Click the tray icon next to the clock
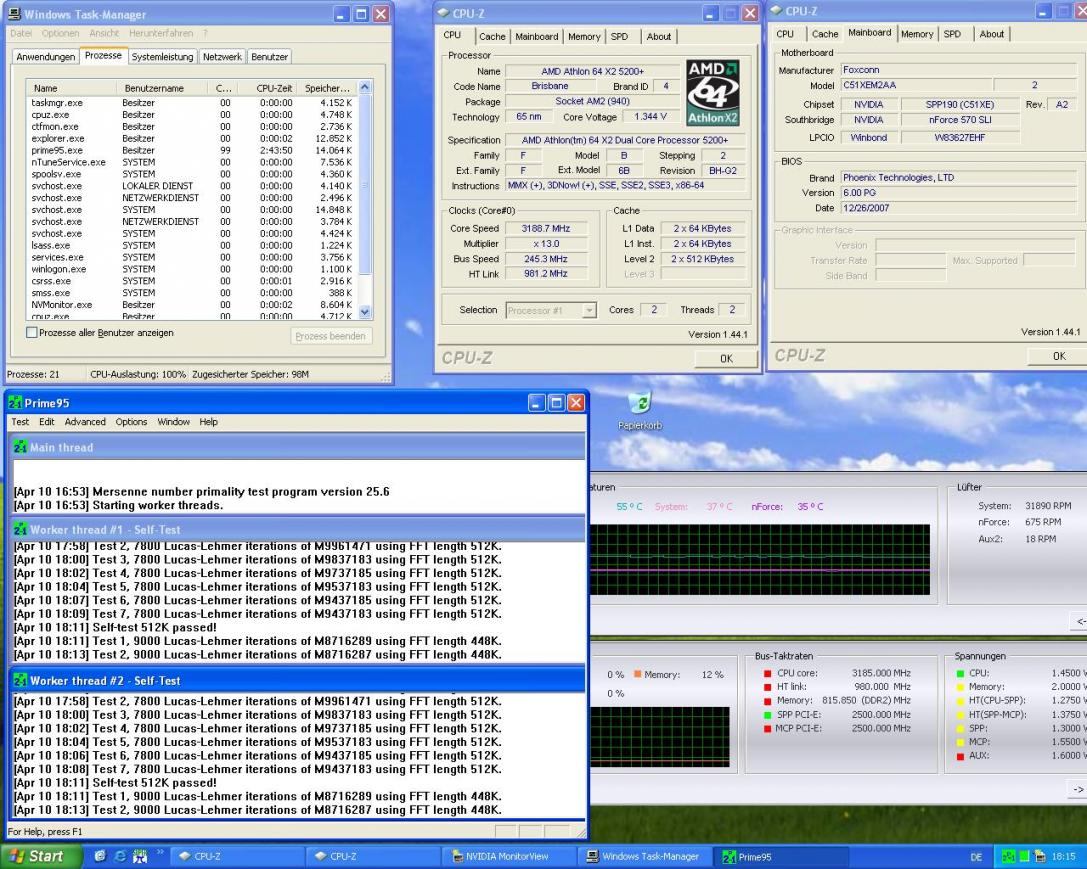This screenshot has width=1087, height=869. click(x=1039, y=857)
